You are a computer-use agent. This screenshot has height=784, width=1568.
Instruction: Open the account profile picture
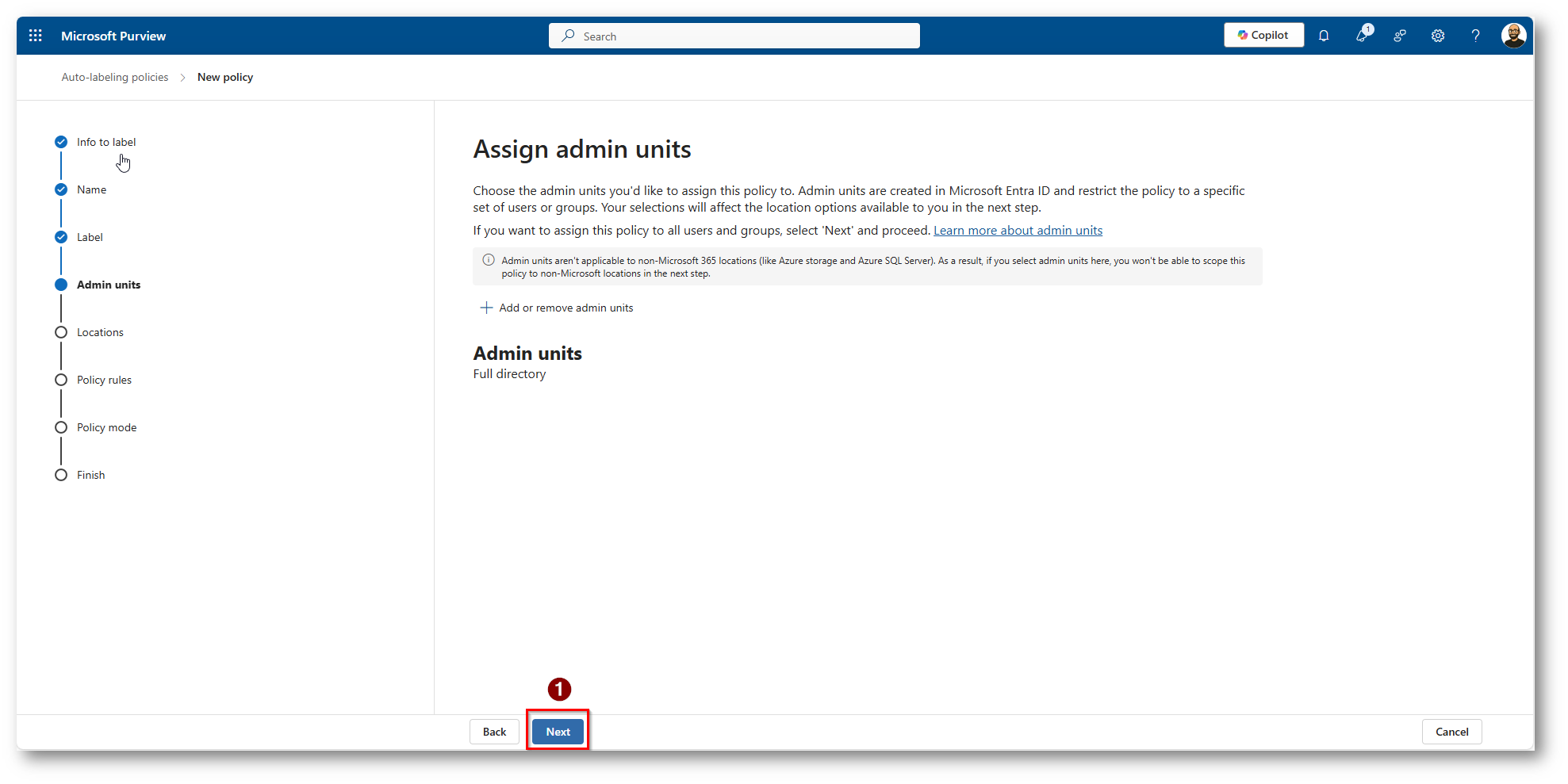coord(1513,36)
